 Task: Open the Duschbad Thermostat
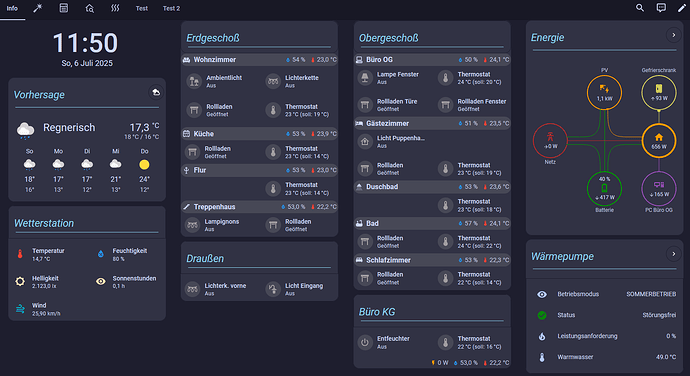pos(472,205)
